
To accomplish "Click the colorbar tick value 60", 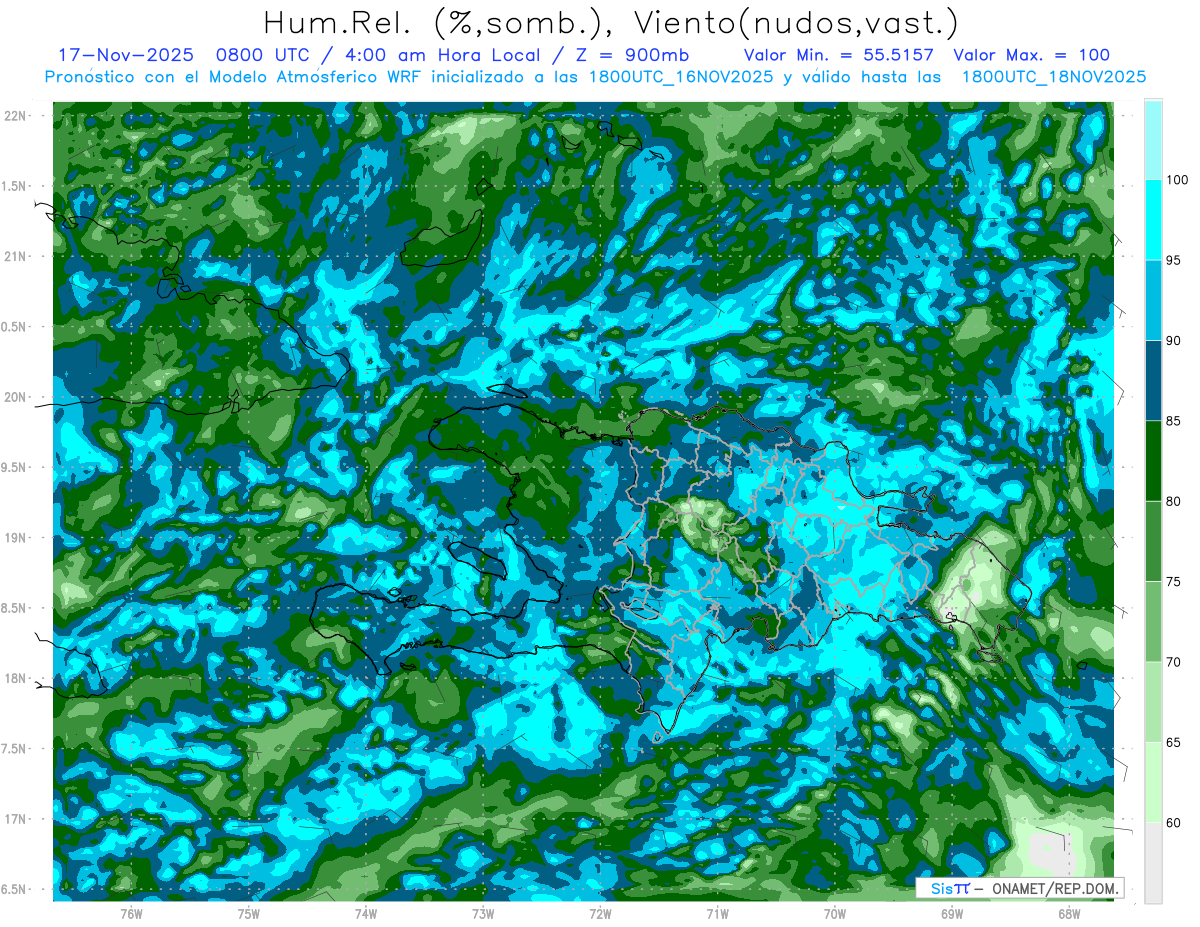I will [x=1174, y=823].
